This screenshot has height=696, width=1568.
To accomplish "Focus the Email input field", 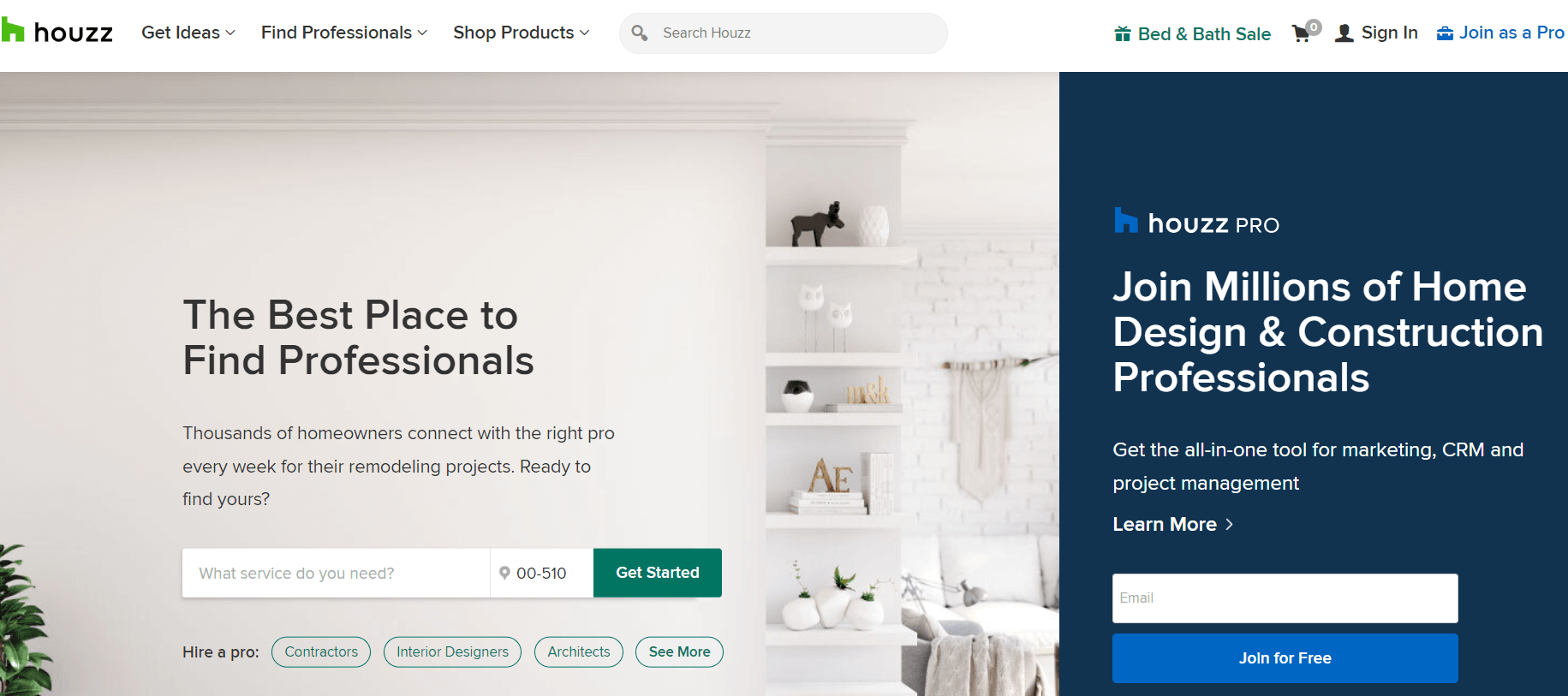I will [x=1285, y=598].
